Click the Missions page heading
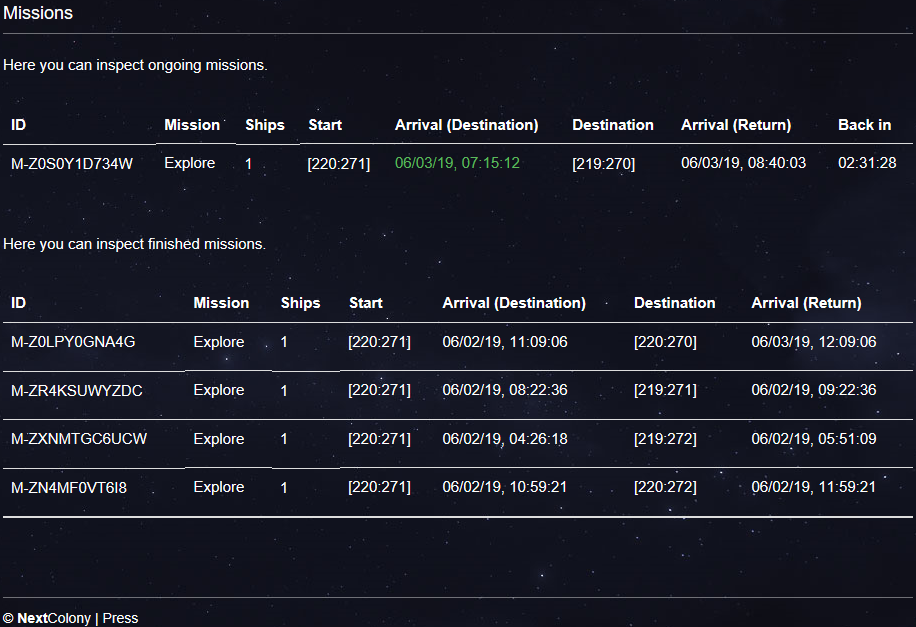Screen dimensions: 916x627 pos(38,14)
